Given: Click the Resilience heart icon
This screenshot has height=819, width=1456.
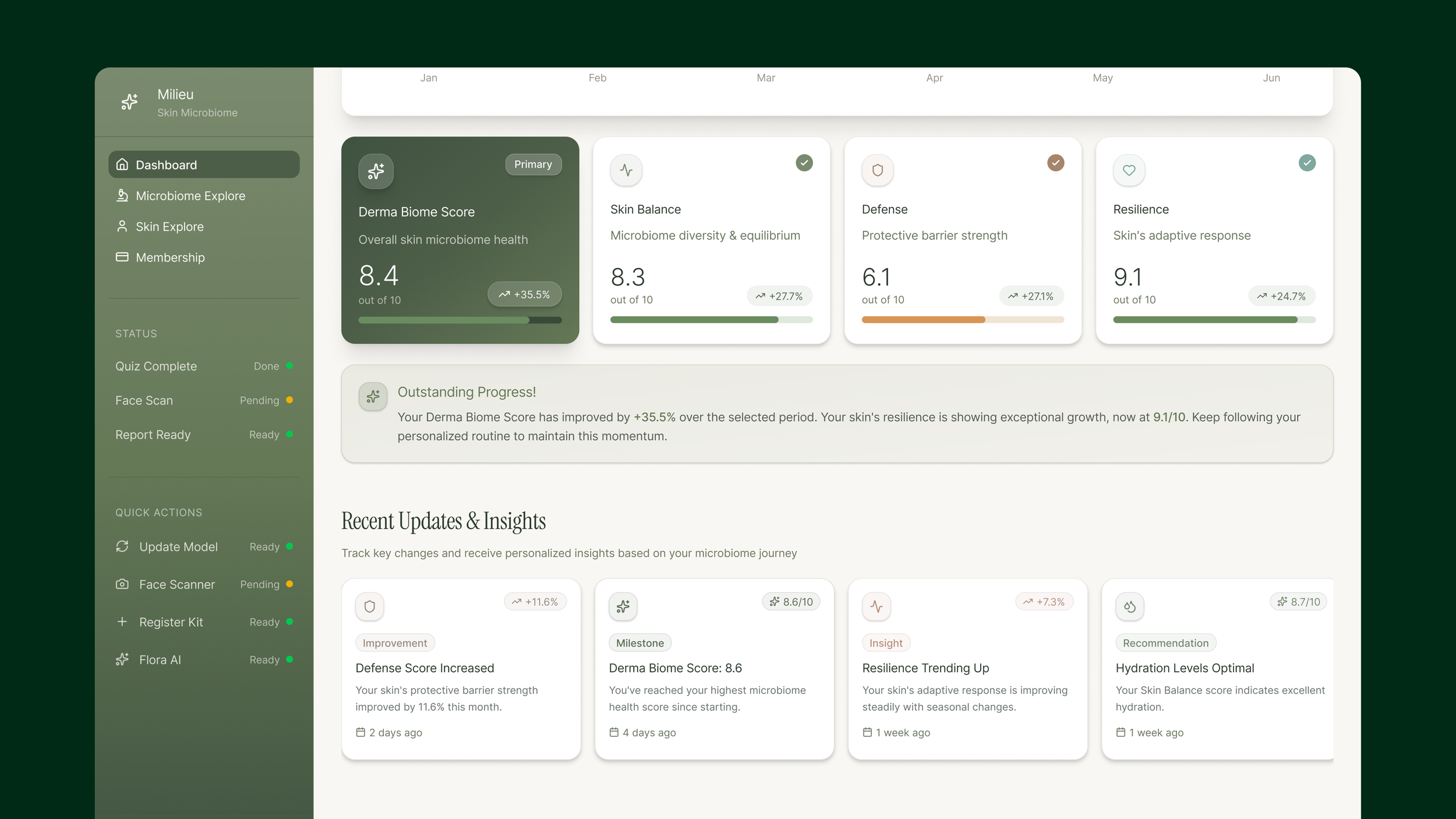Looking at the screenshot, I should (x=1129, y=170).
